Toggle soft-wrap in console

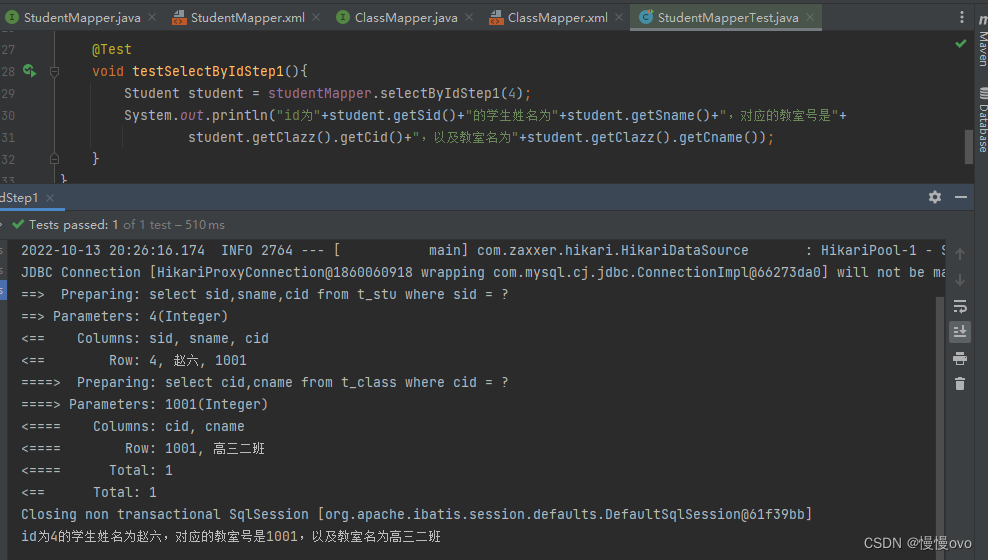pos(960,306)
